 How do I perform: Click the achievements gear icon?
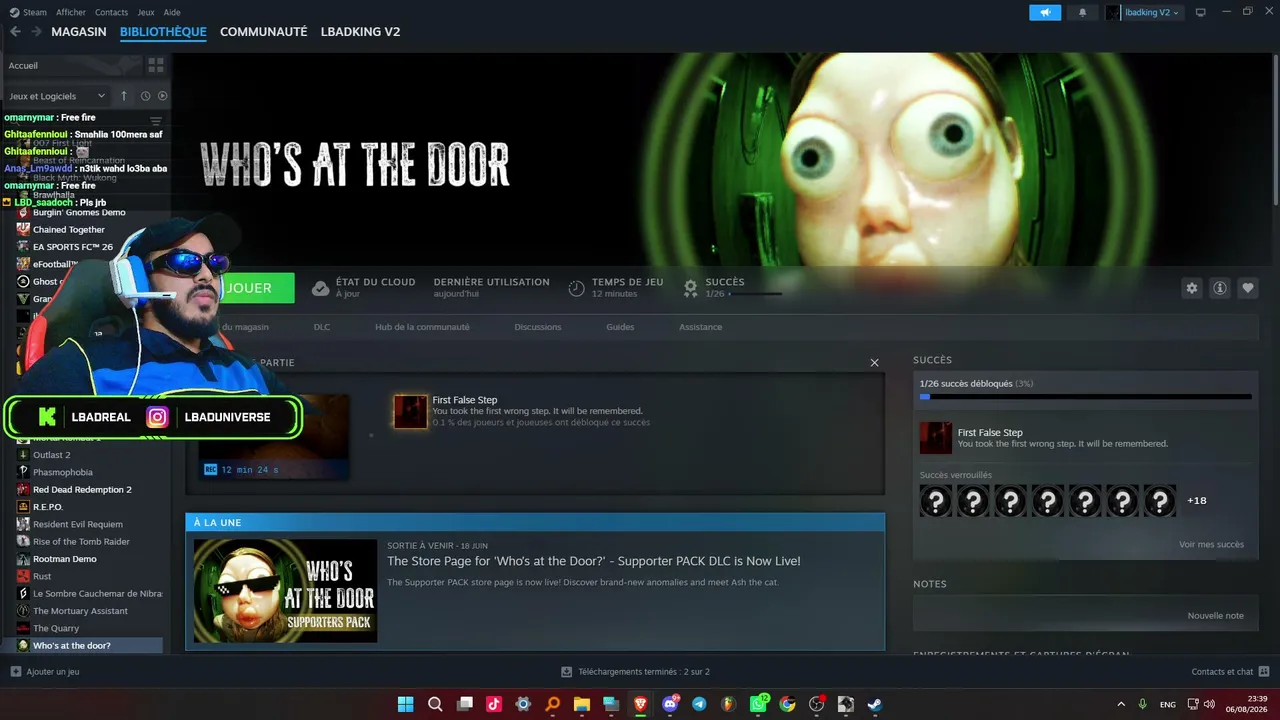click(690, 288)
